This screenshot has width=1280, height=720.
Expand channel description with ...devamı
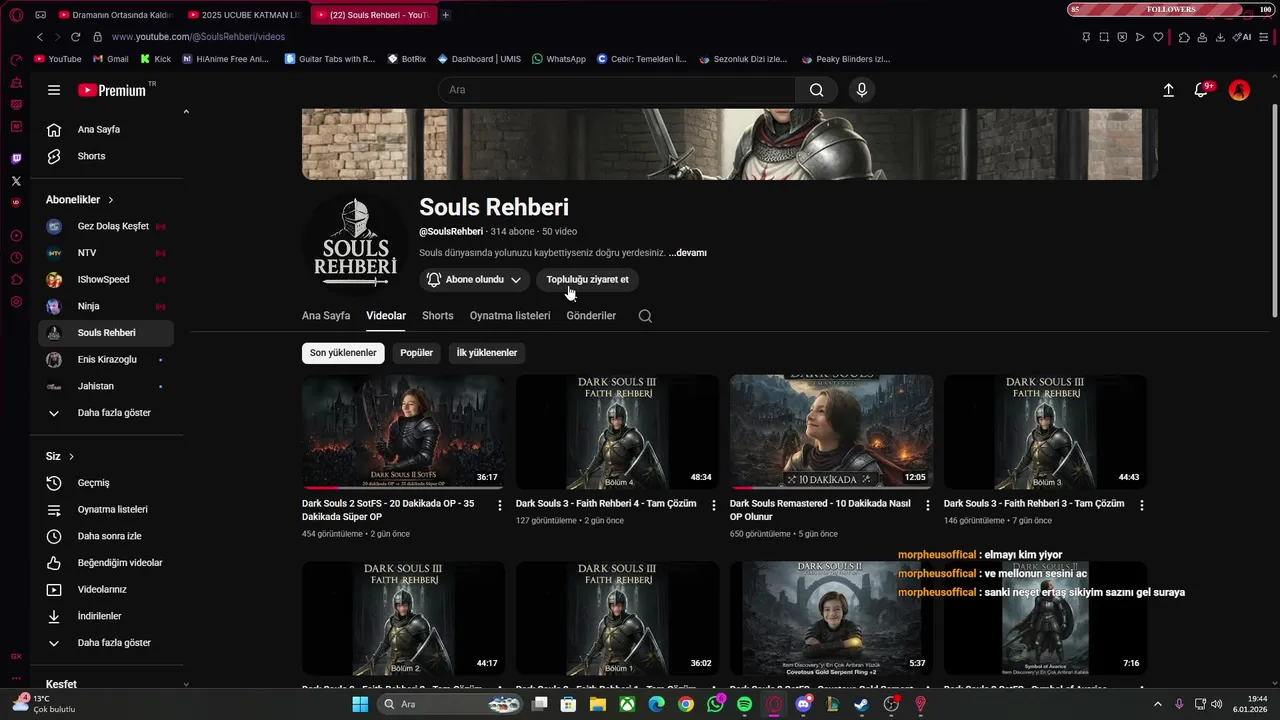pos(688,253)
